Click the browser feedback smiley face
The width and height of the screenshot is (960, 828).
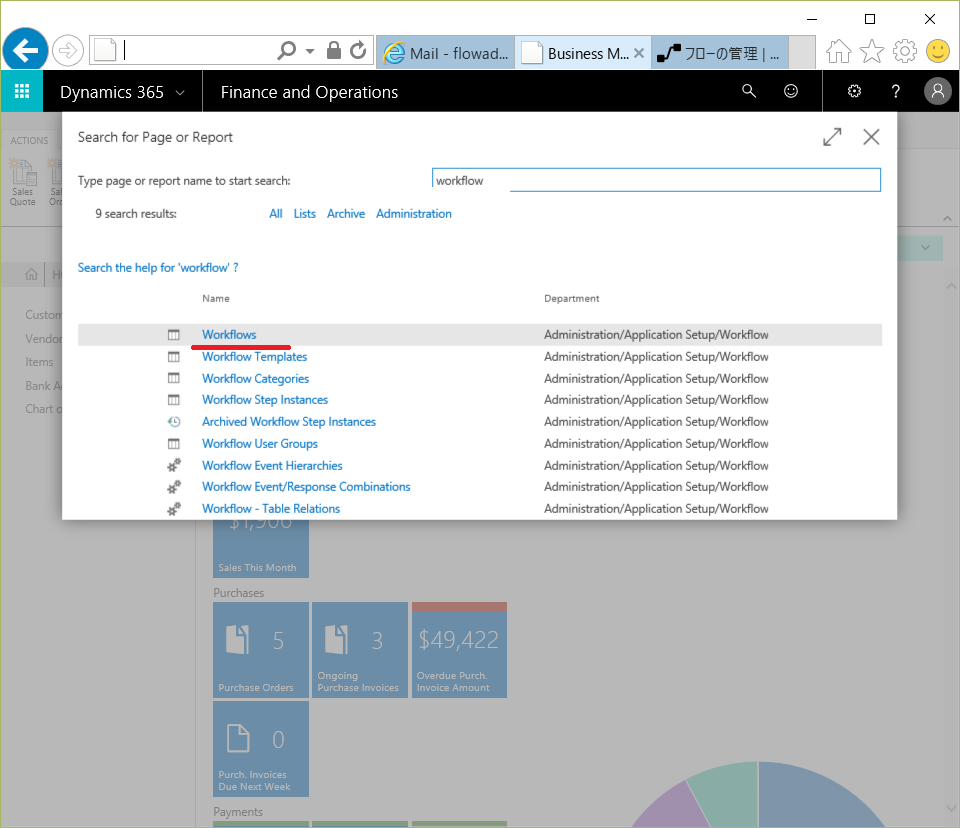(x=937, y=51)
